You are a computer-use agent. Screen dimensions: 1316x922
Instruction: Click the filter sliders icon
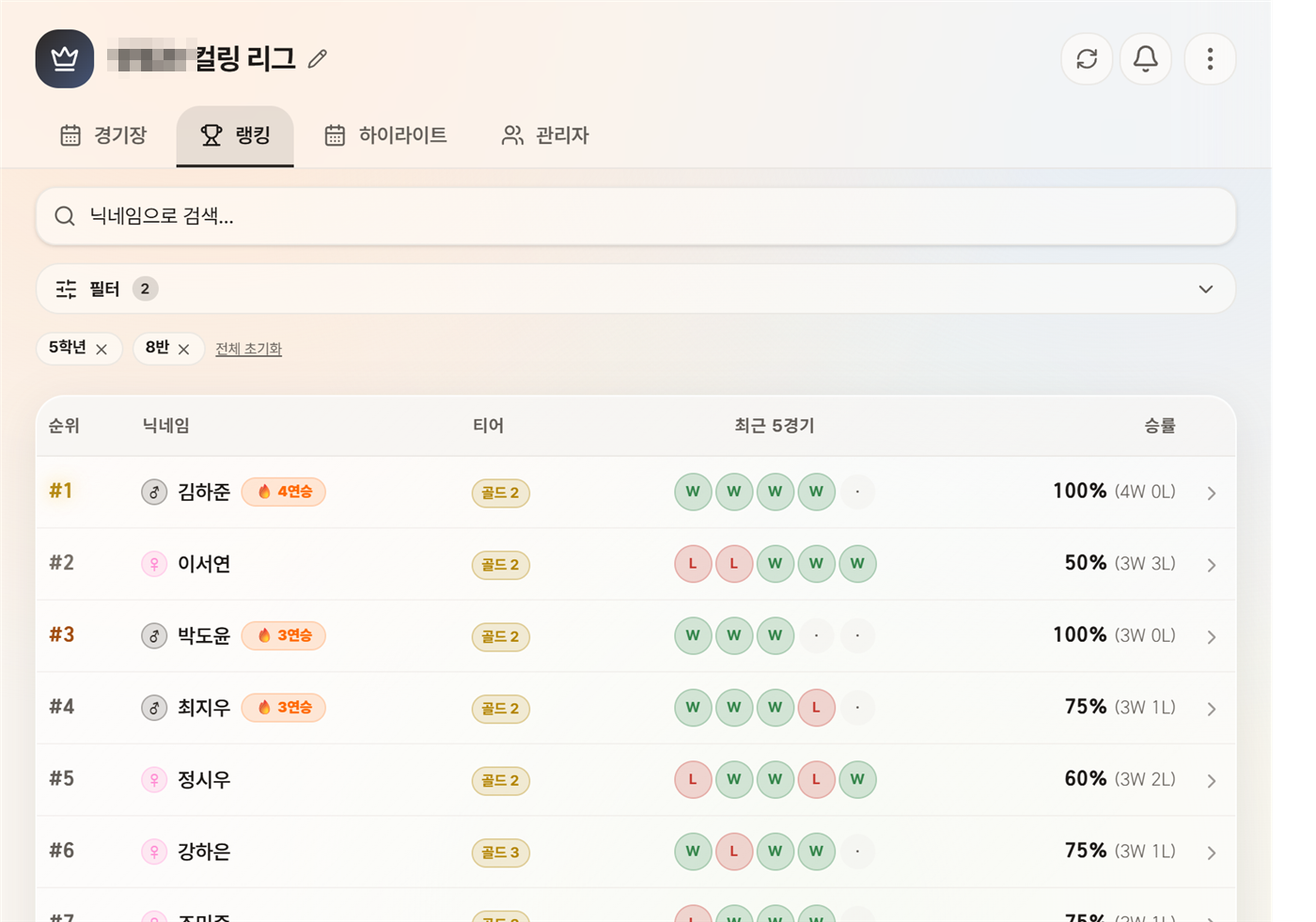tap(66, 289)
